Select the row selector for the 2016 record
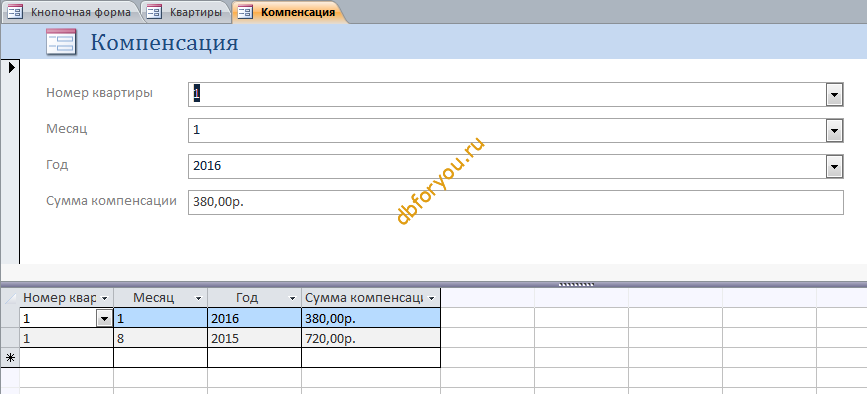The image size is (867, 394). [x=11, y=318]
